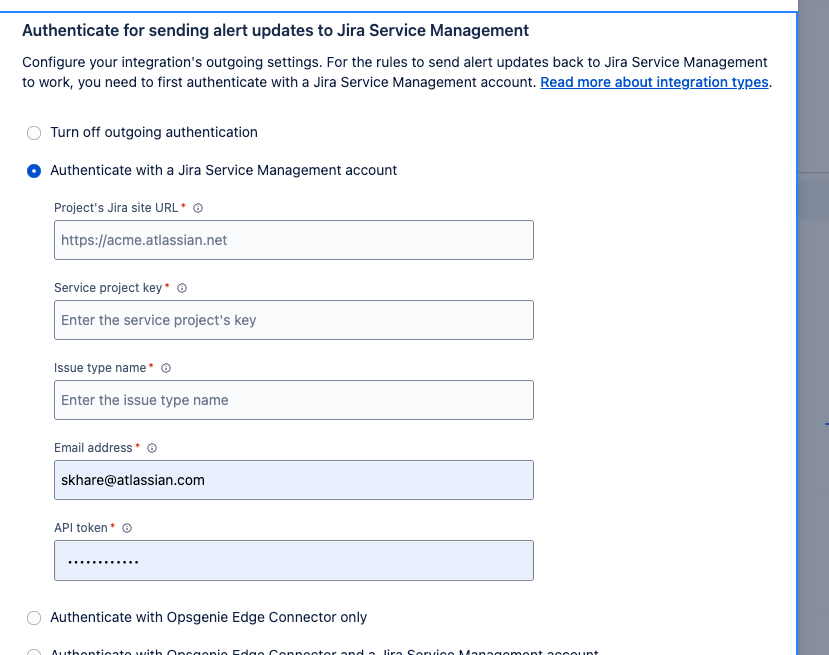Select Authenticate with a Jira Service Management account
829x655 pixels.
coord(34,171)
